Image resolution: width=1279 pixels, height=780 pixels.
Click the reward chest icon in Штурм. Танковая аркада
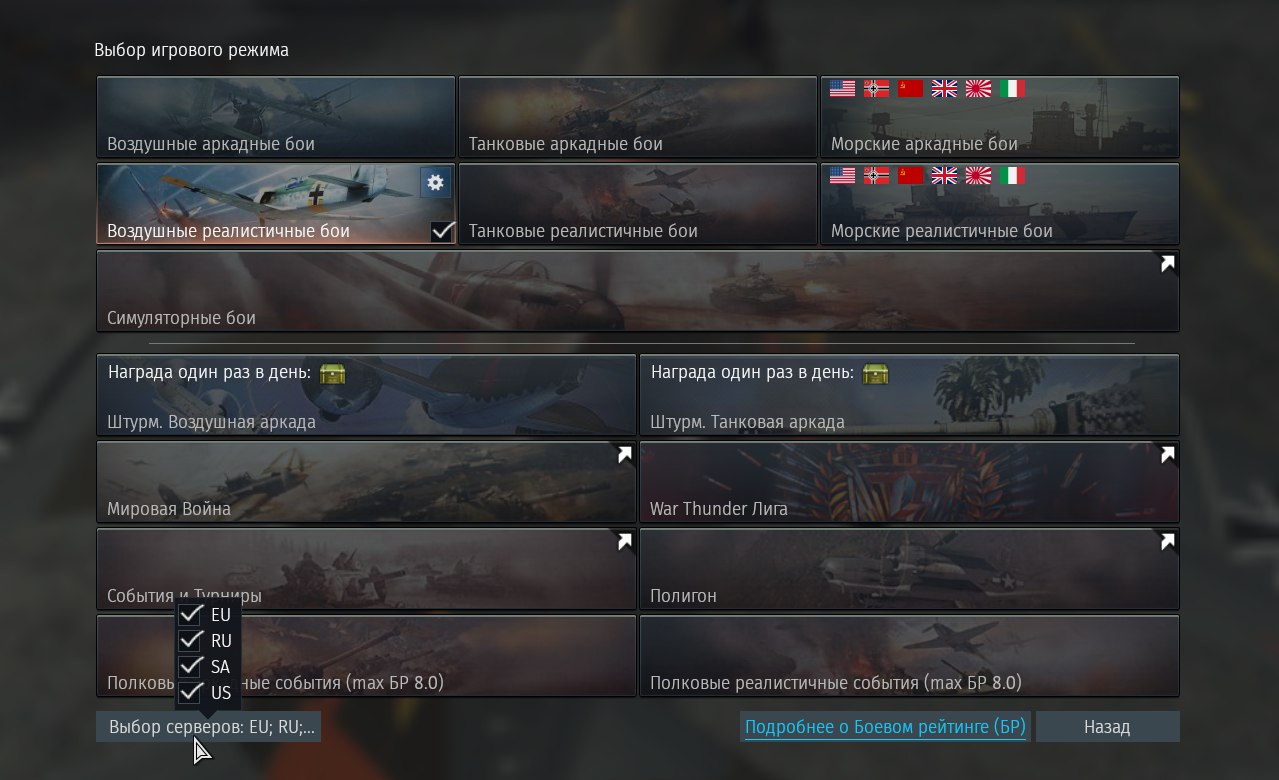(x=876, y=373)
